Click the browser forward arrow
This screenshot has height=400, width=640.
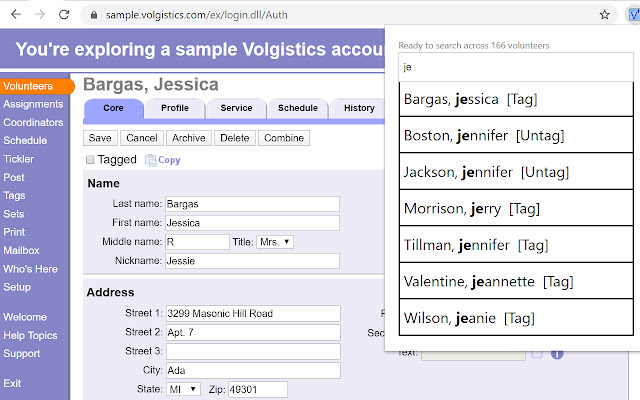pos(40,15)
